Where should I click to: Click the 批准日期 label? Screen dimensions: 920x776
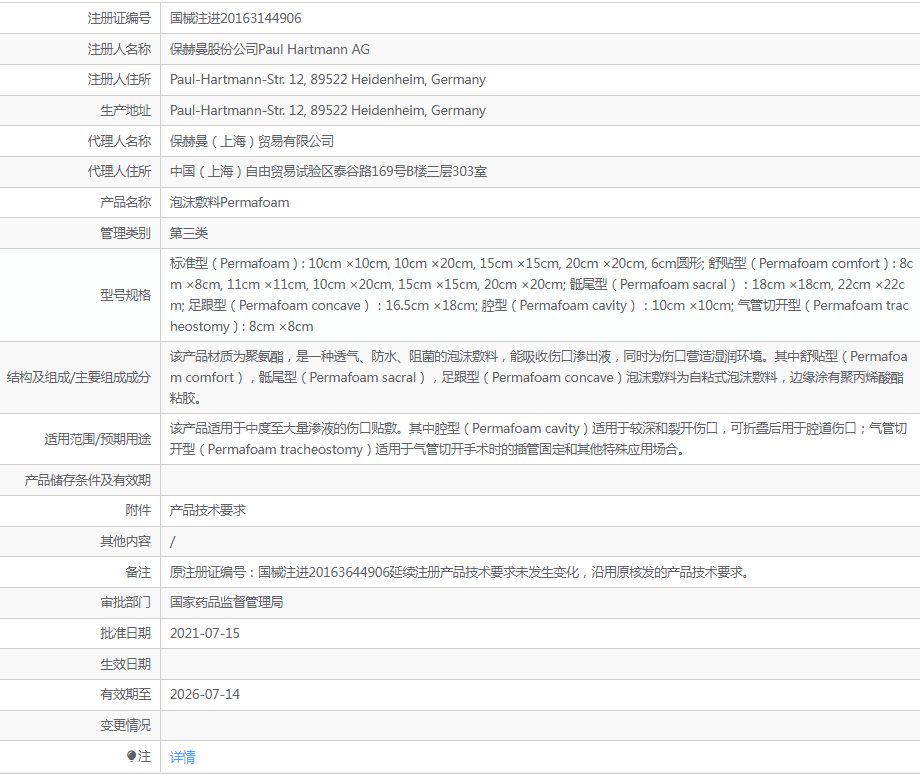tap(126, 633)
